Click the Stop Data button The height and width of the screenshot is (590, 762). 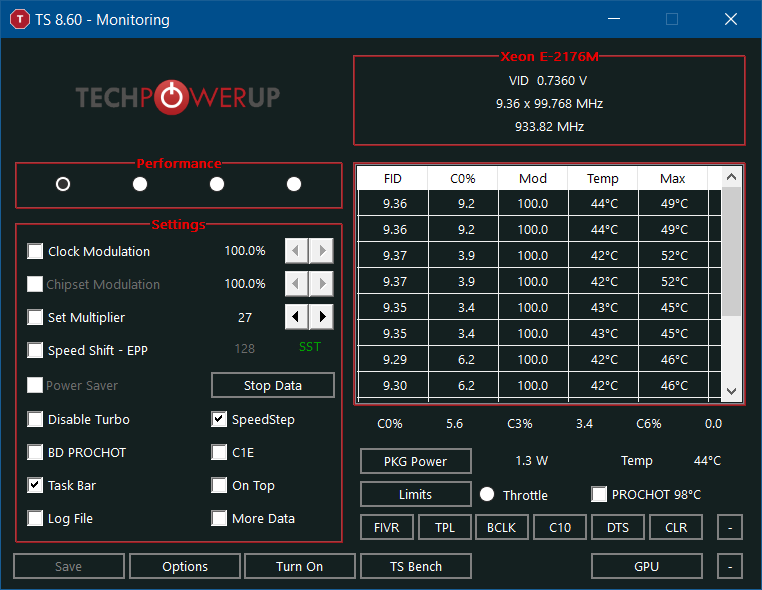pos(273,385)
